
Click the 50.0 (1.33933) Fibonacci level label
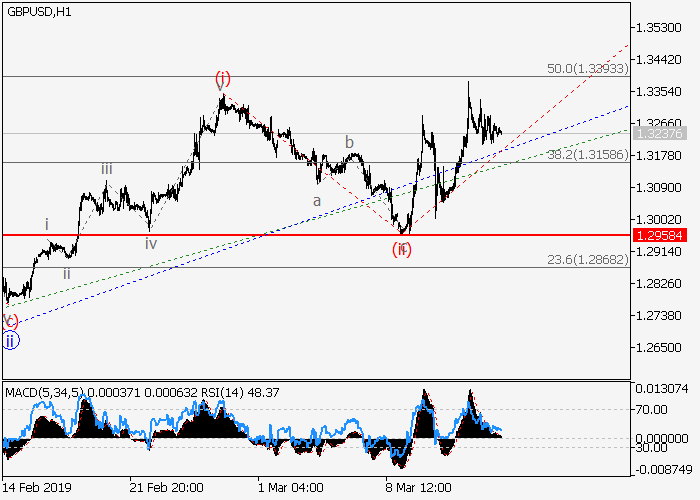tap(586, 69)
